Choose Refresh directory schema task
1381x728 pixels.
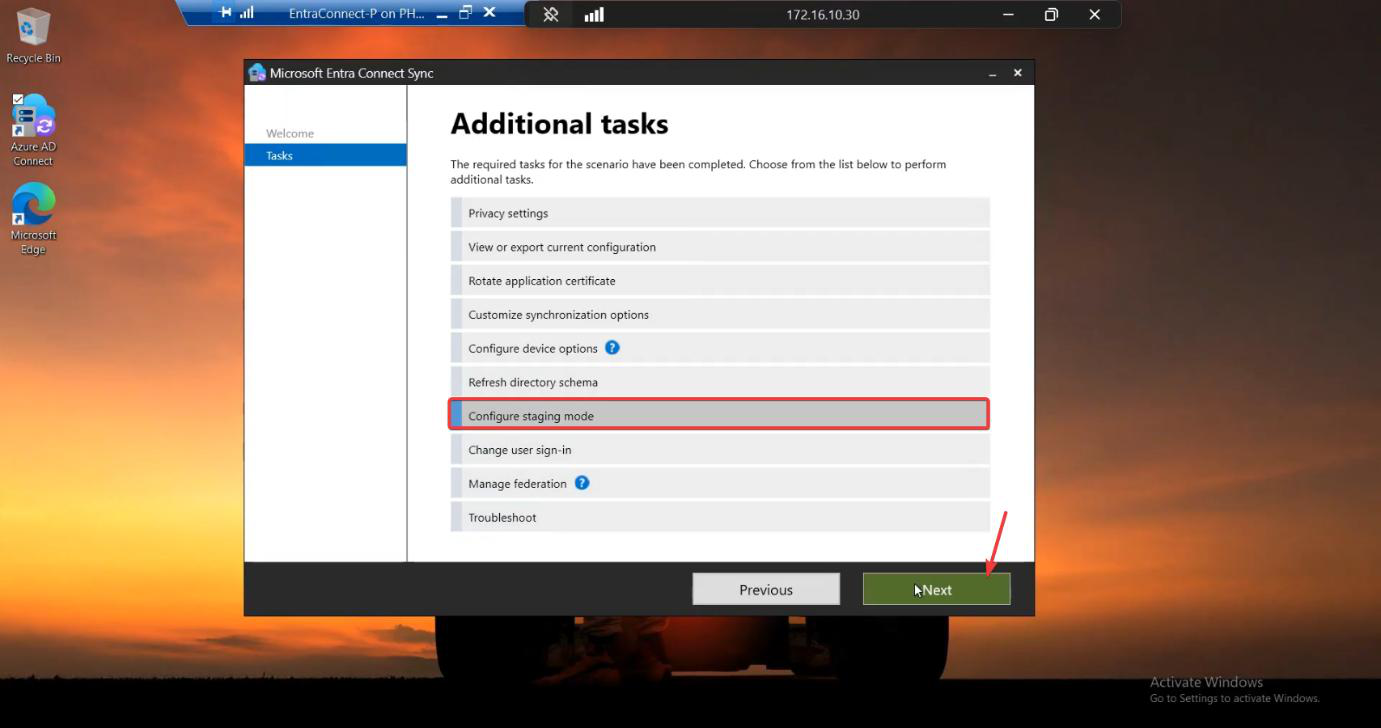tap(720, 382)
